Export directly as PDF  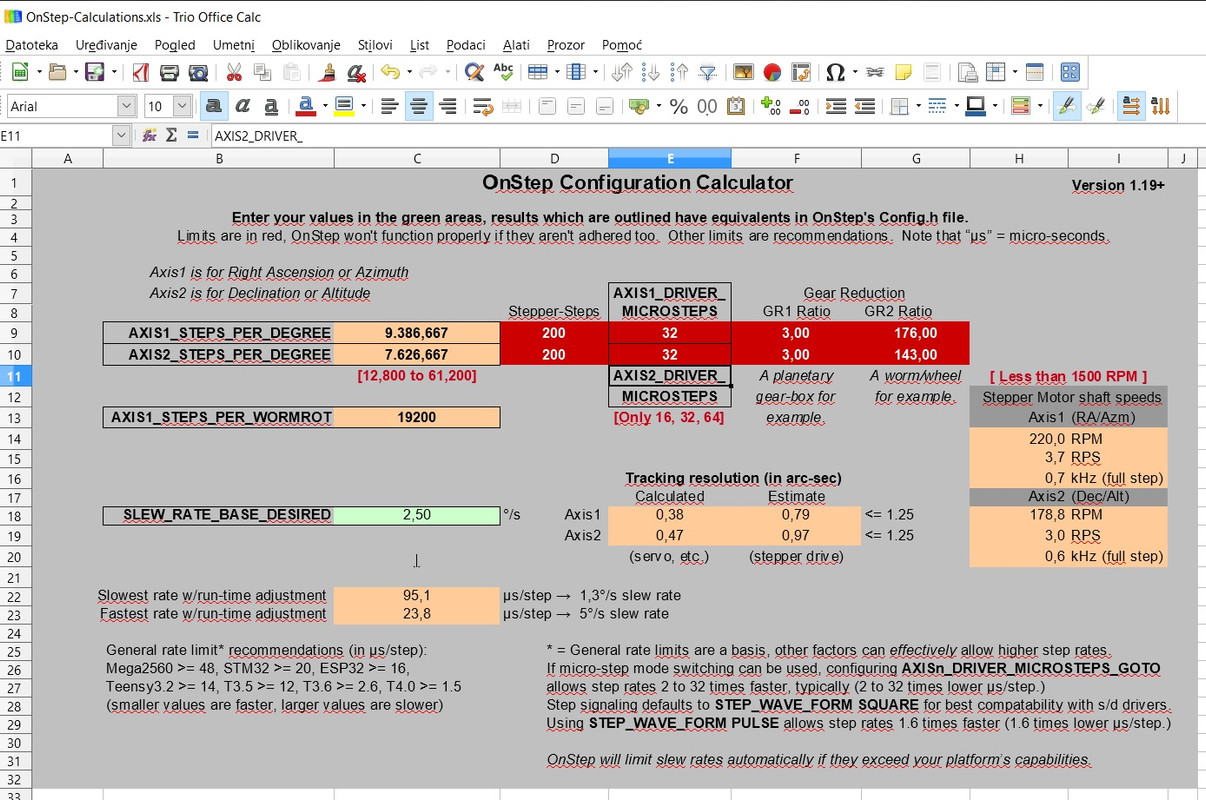pyautogui.click(x=141, y=72)
